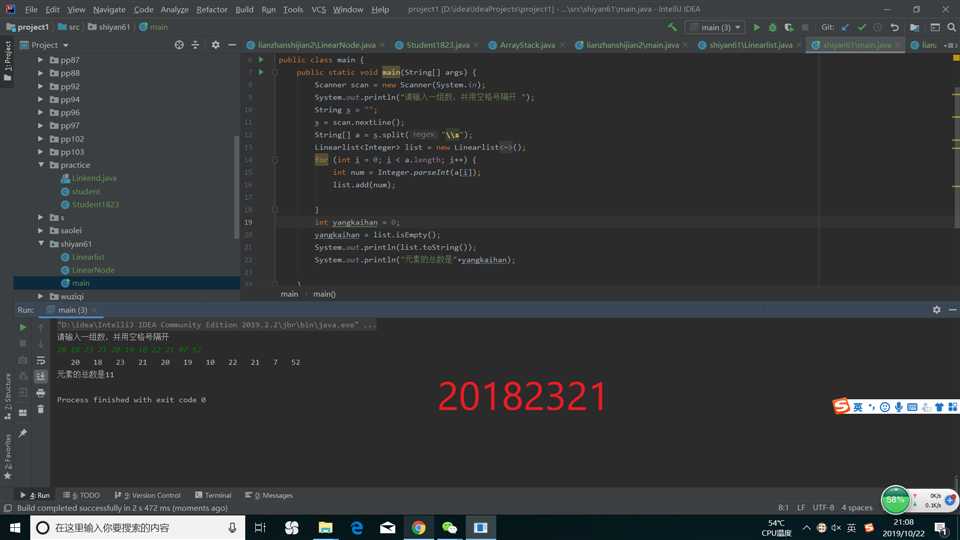Expand the pp102 folder
This screenshot has width=960, height=540.
click(40, 139)
